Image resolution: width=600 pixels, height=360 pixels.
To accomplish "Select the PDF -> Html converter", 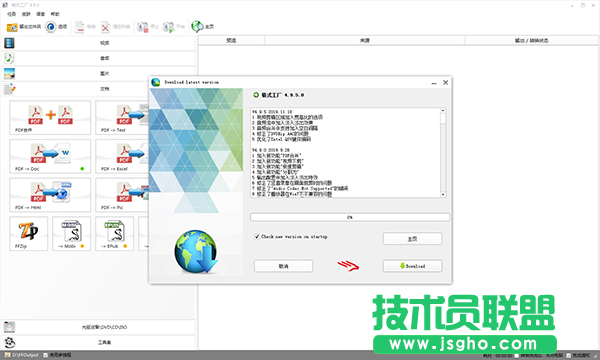I will (50, 195).
